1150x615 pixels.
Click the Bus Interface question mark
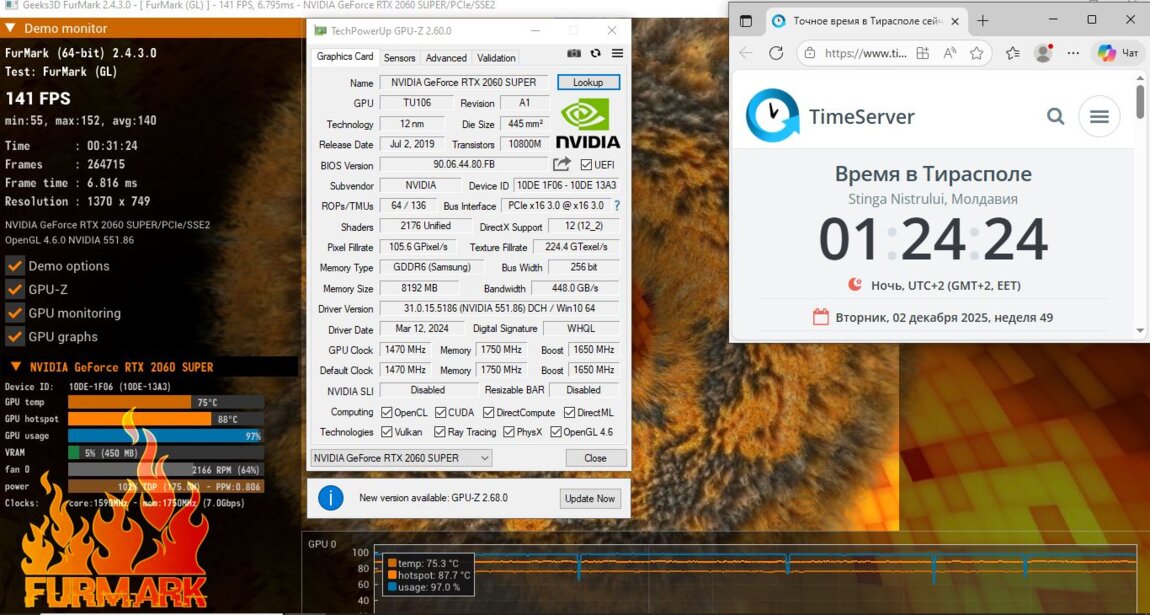click(617, 206)
